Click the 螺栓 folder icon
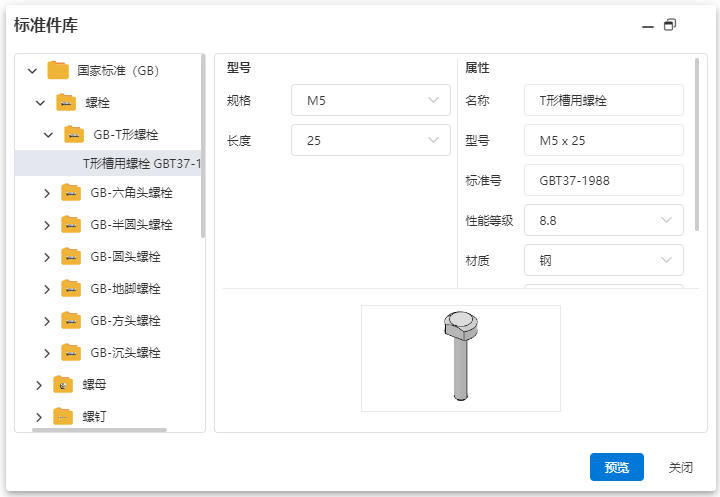This screenshot has width=720, height=497. pos(66,102)
